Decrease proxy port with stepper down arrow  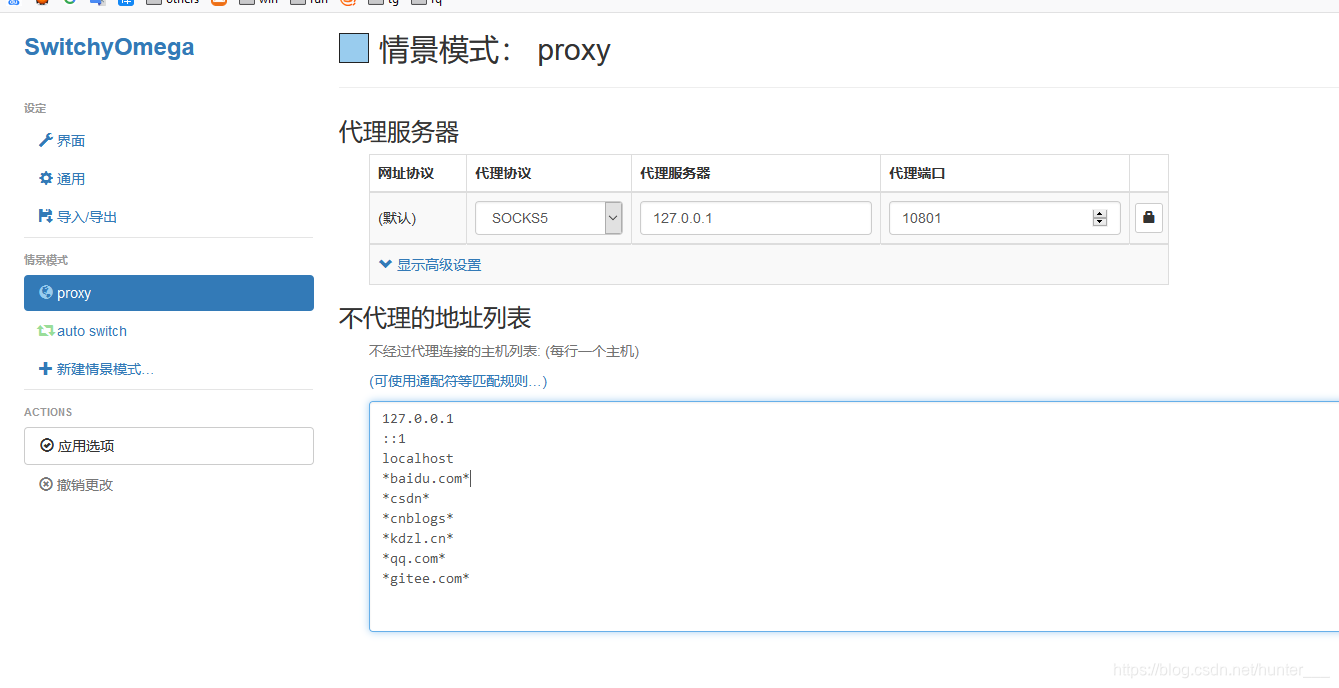[1100, 222]
